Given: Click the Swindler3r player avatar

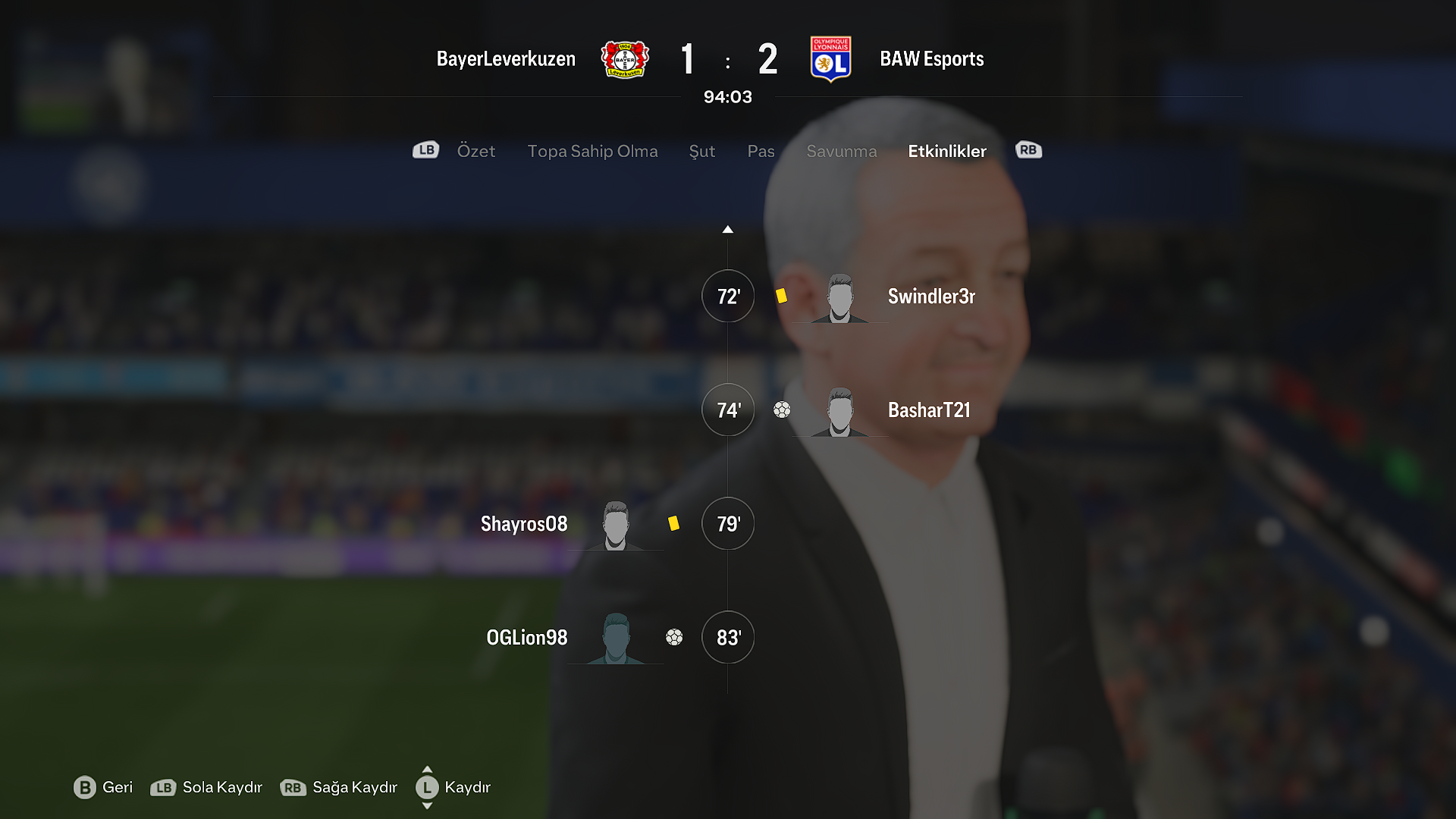Looking at the screenshot, I should [839, 298].
